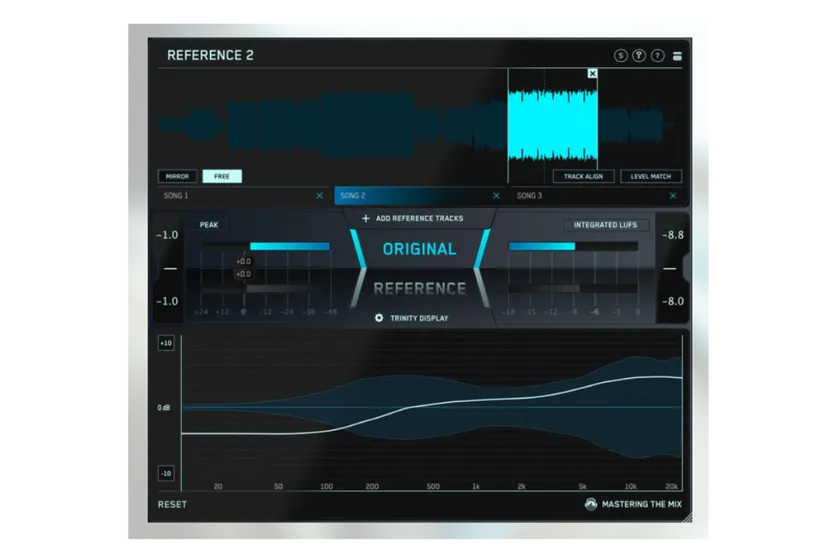The width and height of the screenshot is (840, 560).
Task: Click the REFERENCE 2 title text
Action: click(210, 55)
